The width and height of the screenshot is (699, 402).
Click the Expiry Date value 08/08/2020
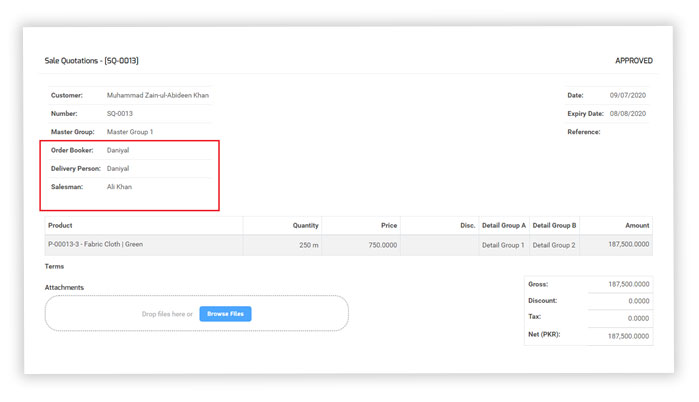coord(628,114)
